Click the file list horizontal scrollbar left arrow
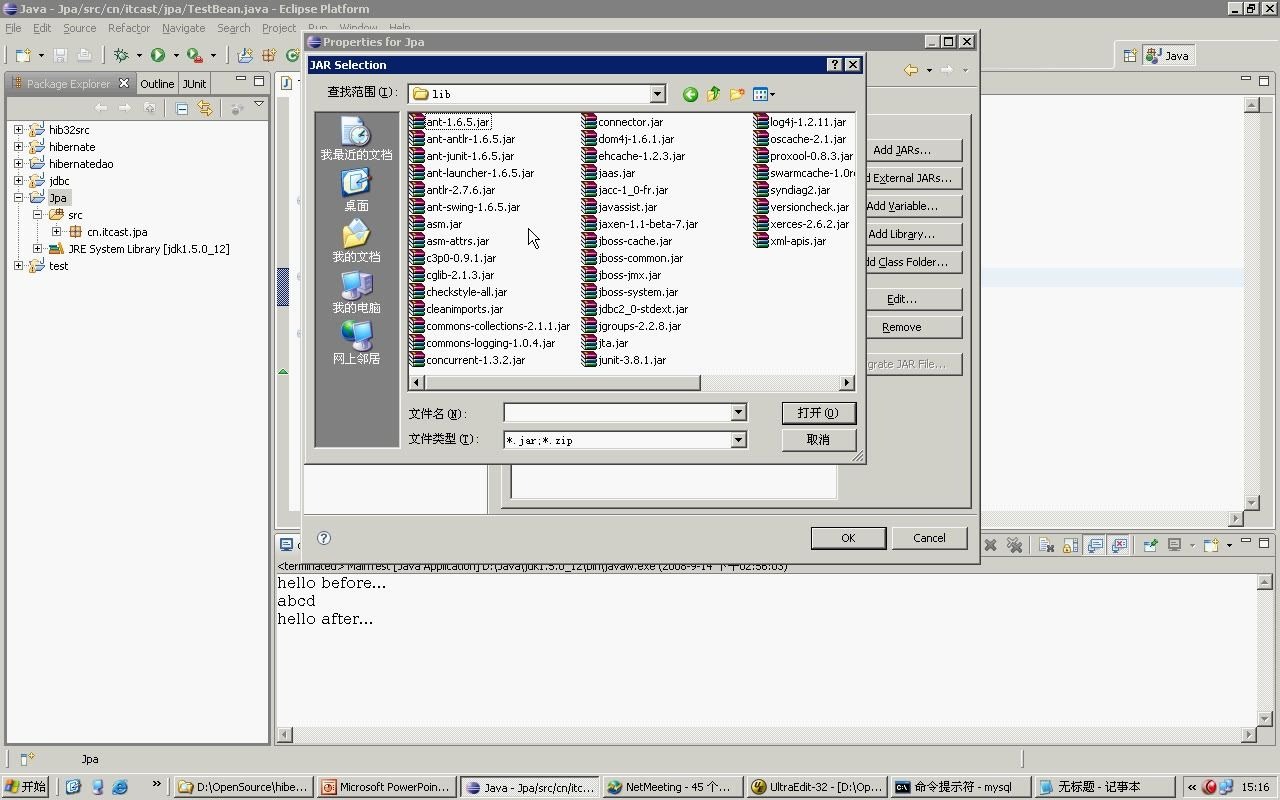 416,382
